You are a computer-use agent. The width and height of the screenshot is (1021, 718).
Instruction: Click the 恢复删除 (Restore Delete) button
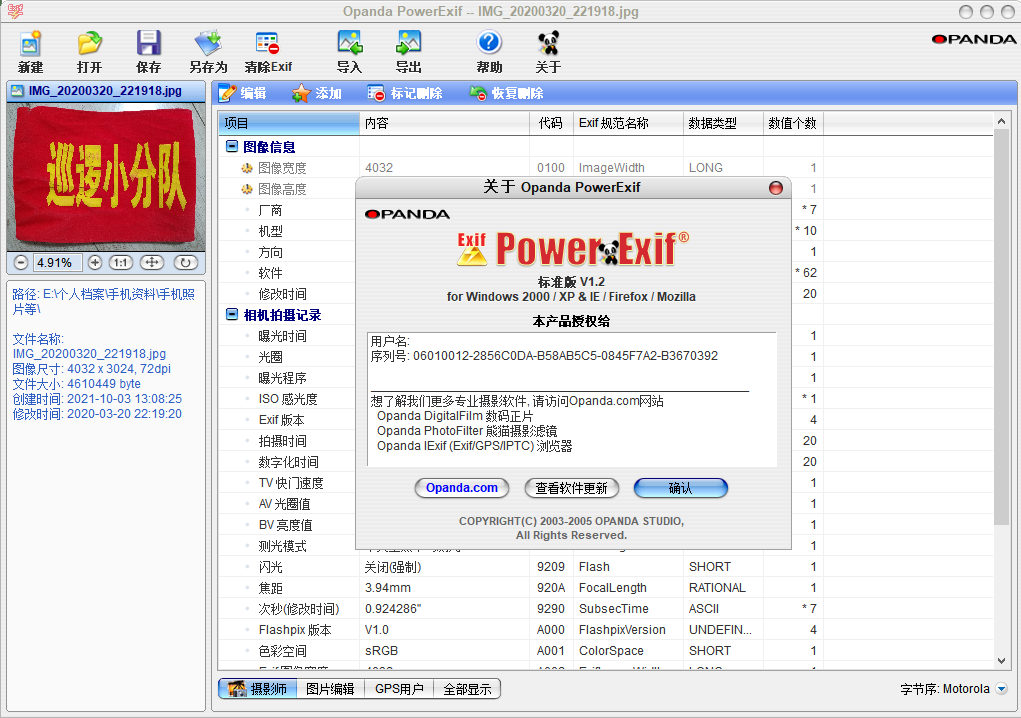click(507, 93)
